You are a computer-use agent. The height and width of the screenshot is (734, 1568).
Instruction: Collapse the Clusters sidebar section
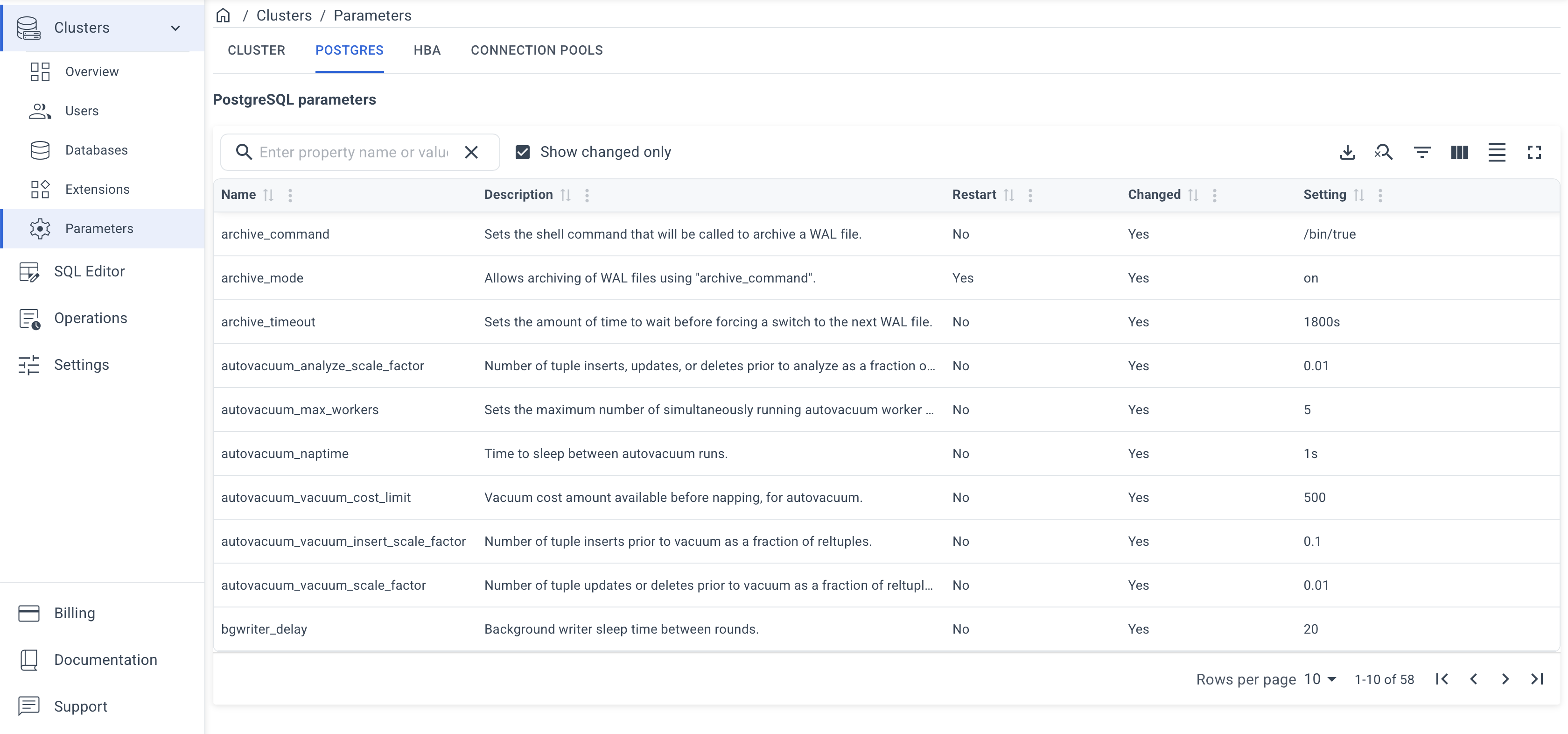(x=175, y=28)
